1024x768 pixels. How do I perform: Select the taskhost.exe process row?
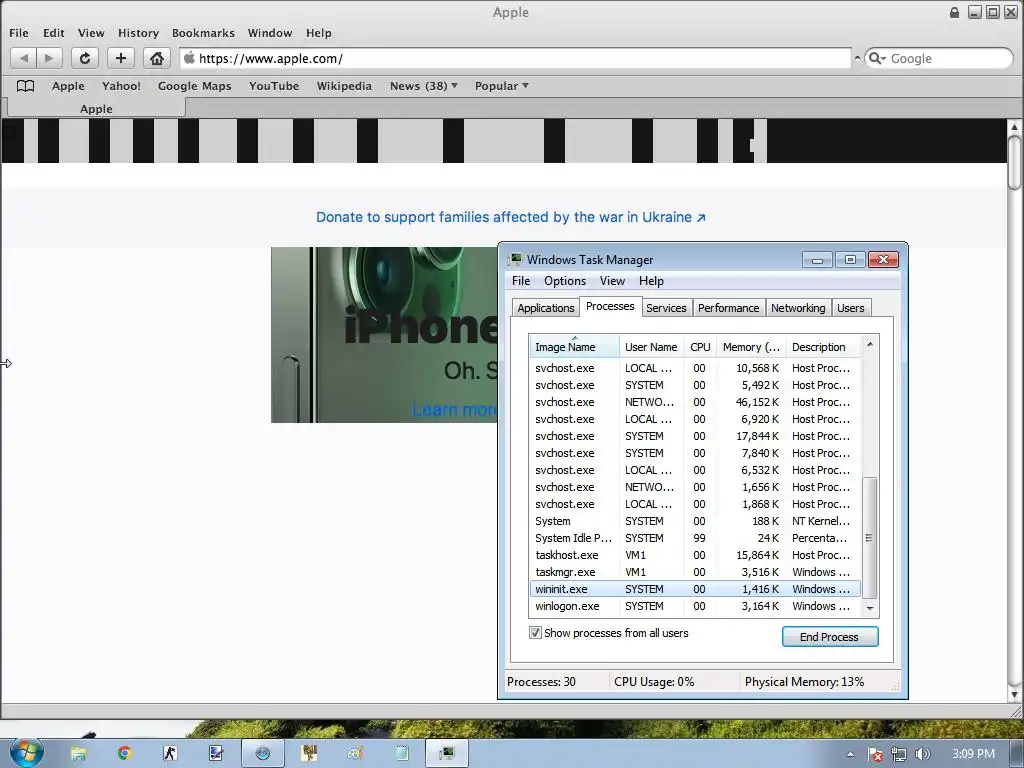[695, 555]
